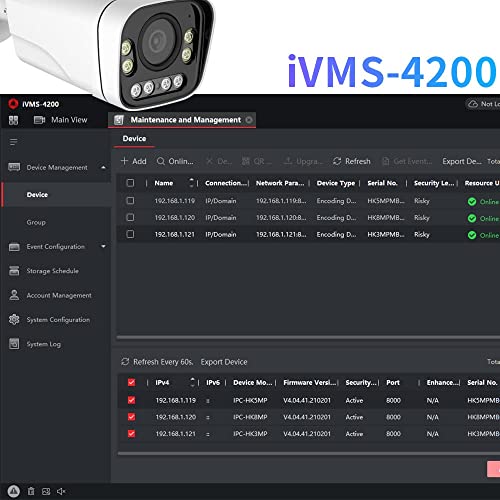Open System Configuration gear icon
The image size is (500, 500).
tap(14, 319)
